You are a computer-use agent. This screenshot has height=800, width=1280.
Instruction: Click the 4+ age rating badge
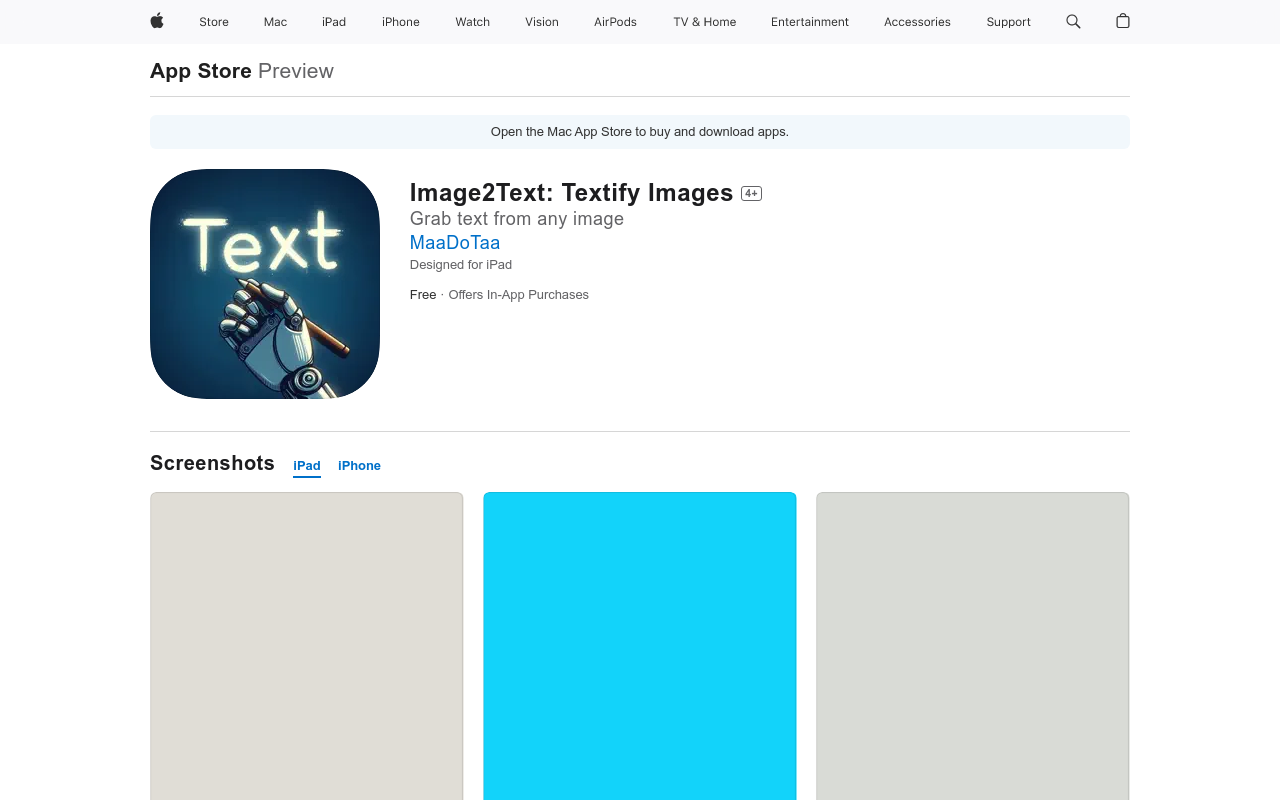pos(751,193)
